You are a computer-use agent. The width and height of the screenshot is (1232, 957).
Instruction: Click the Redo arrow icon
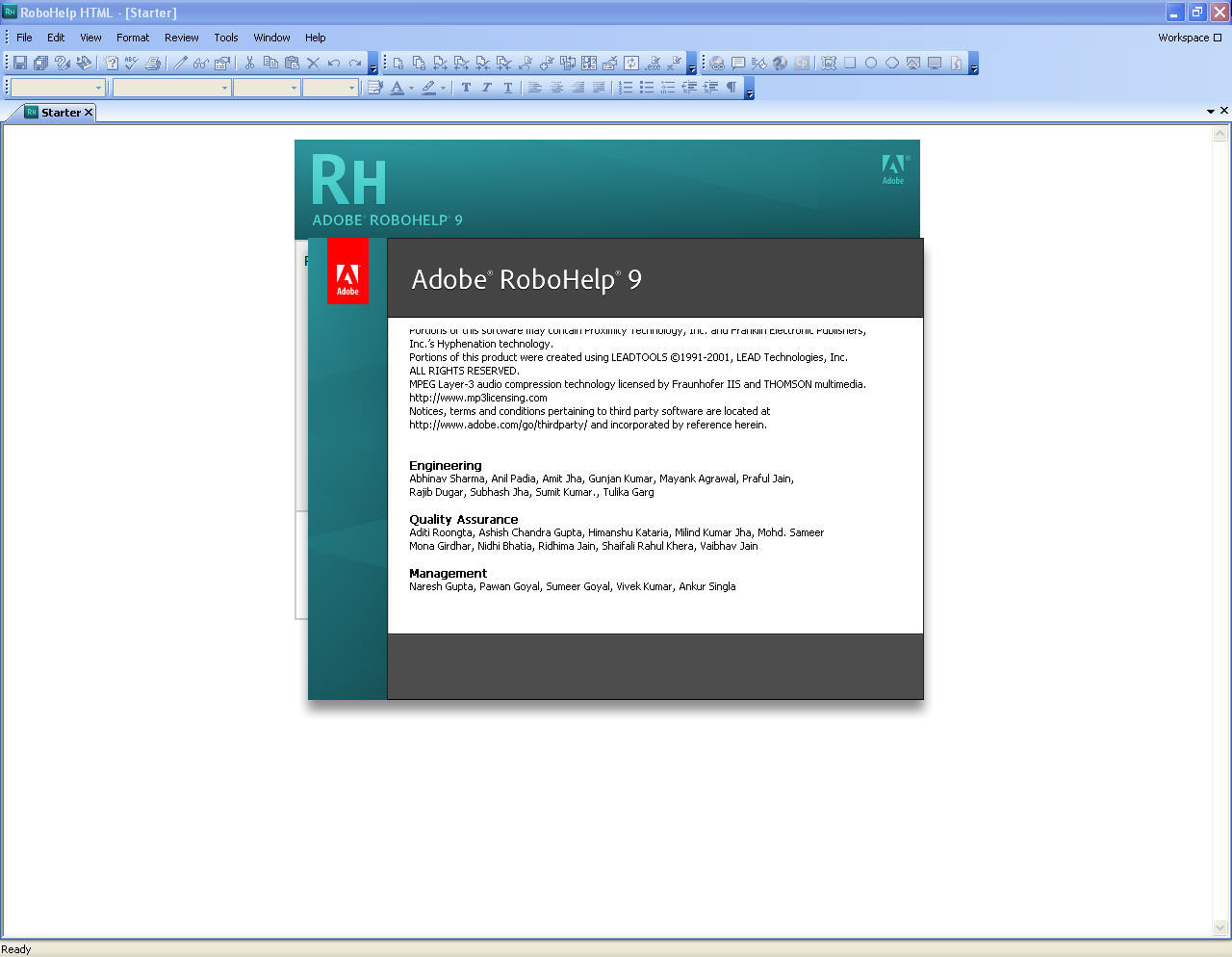[x=355, y=63]
